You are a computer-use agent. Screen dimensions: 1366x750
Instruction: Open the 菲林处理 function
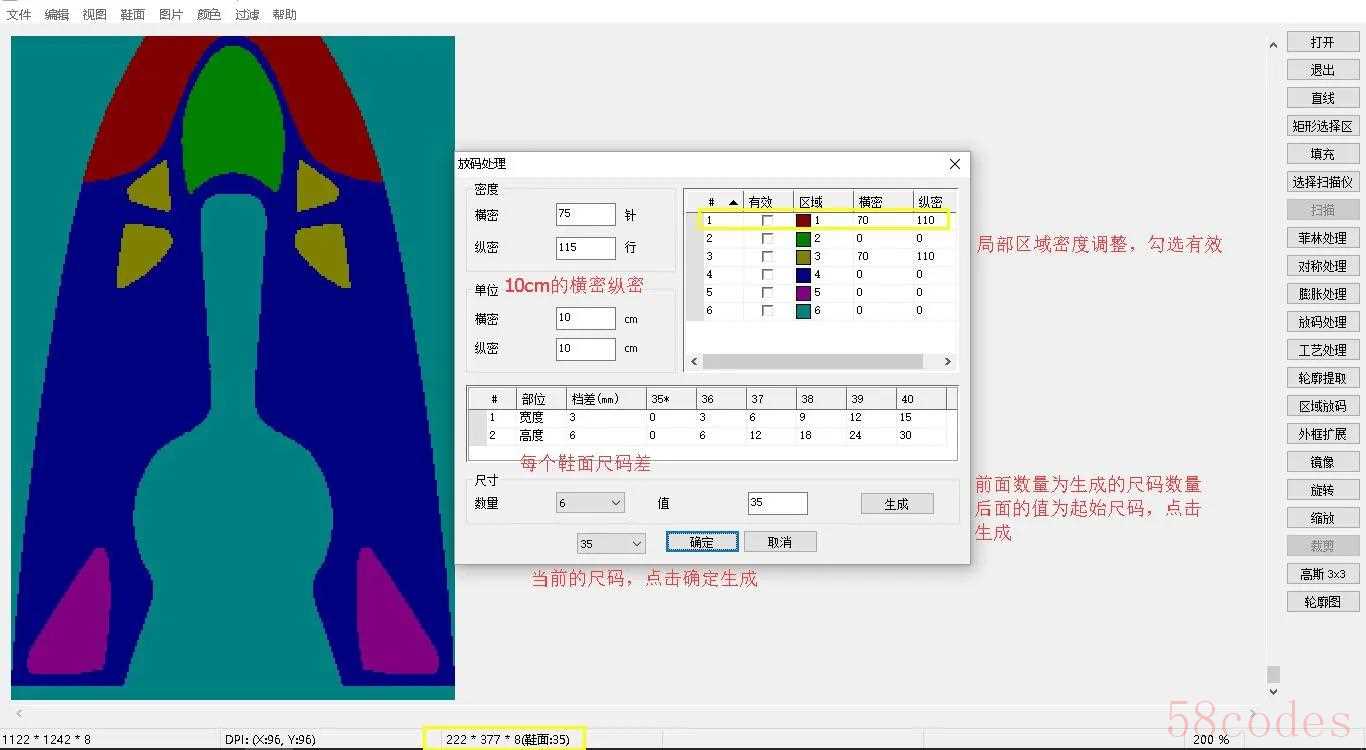(1322, 238)
